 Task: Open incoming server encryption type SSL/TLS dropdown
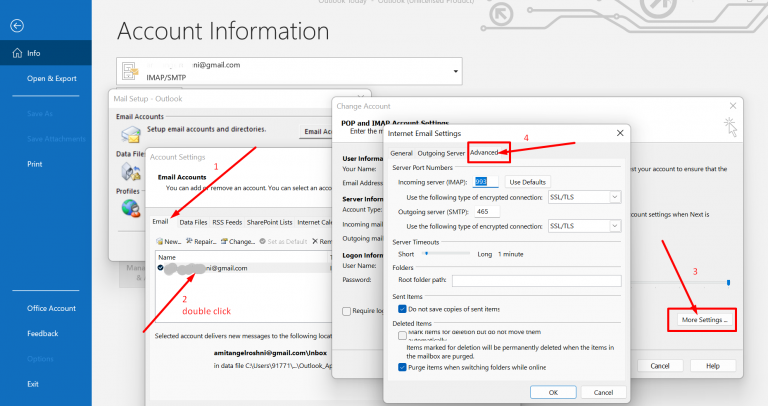(x=614, y=197)
